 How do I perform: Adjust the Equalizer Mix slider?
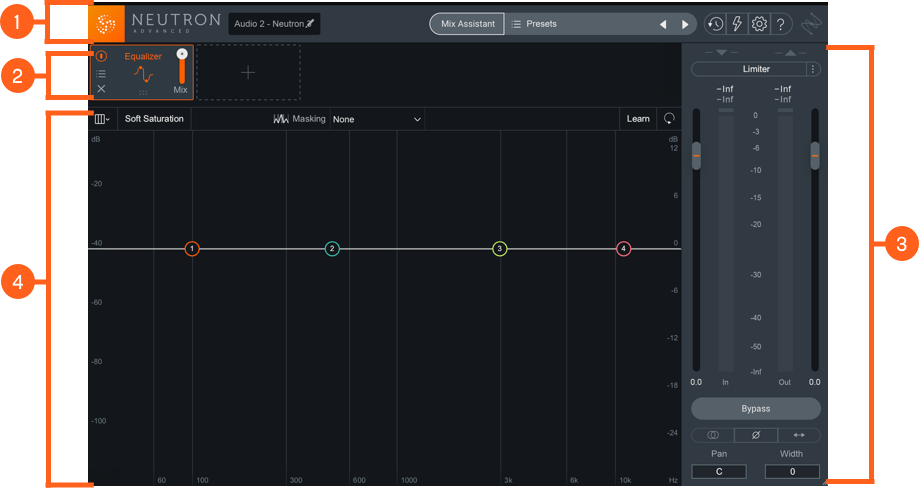pos(182,67)
